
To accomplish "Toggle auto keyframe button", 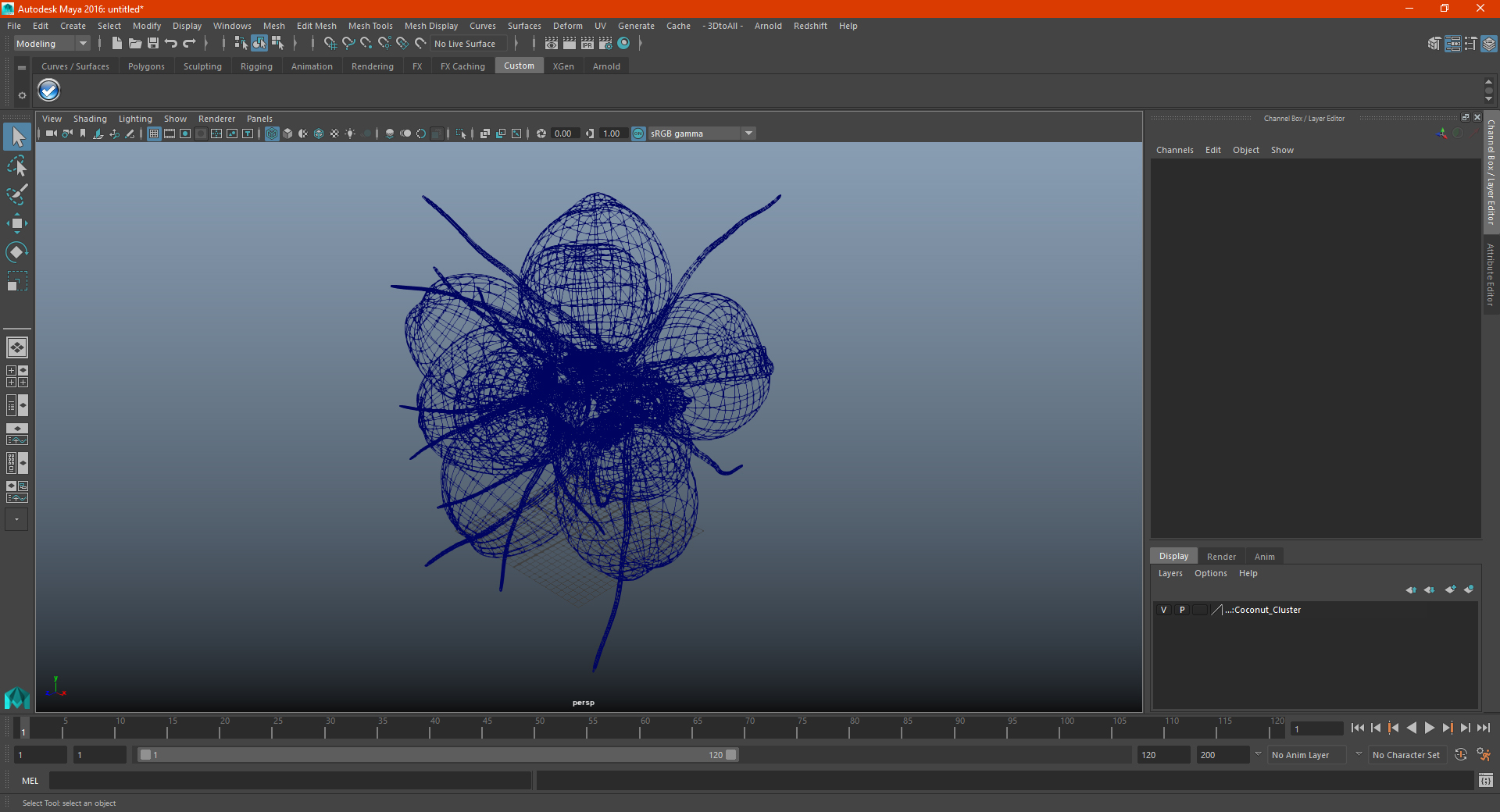I will click(1461, 755).
